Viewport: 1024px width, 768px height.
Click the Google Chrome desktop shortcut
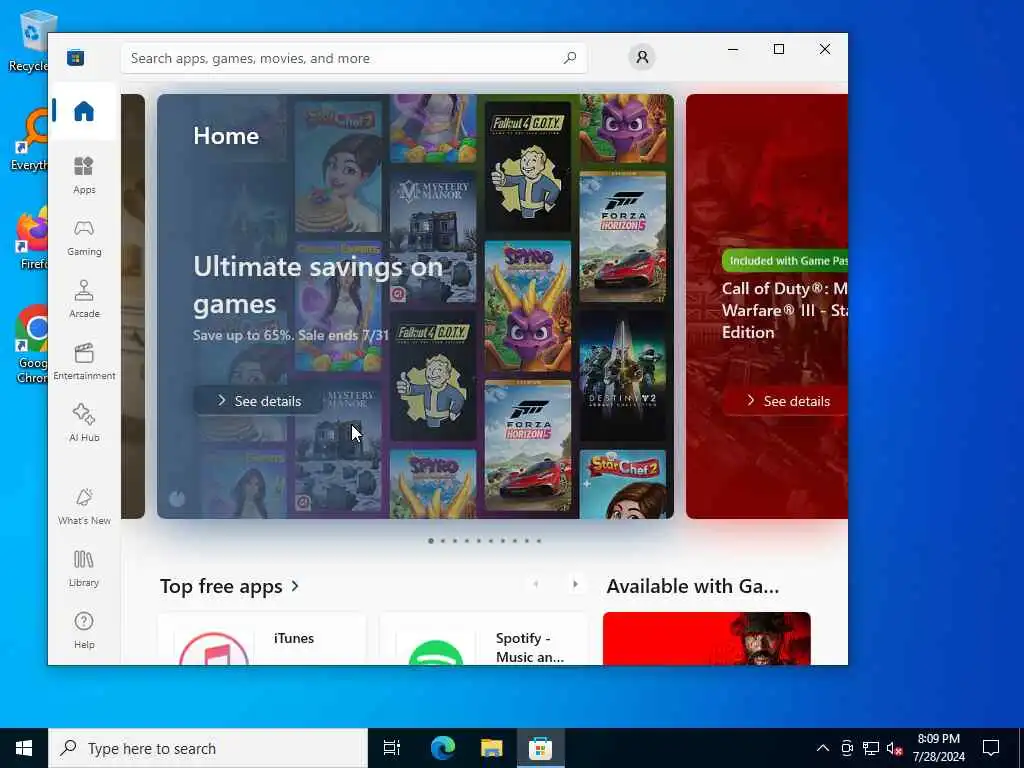pyautogui.click(x=31, y=344)
